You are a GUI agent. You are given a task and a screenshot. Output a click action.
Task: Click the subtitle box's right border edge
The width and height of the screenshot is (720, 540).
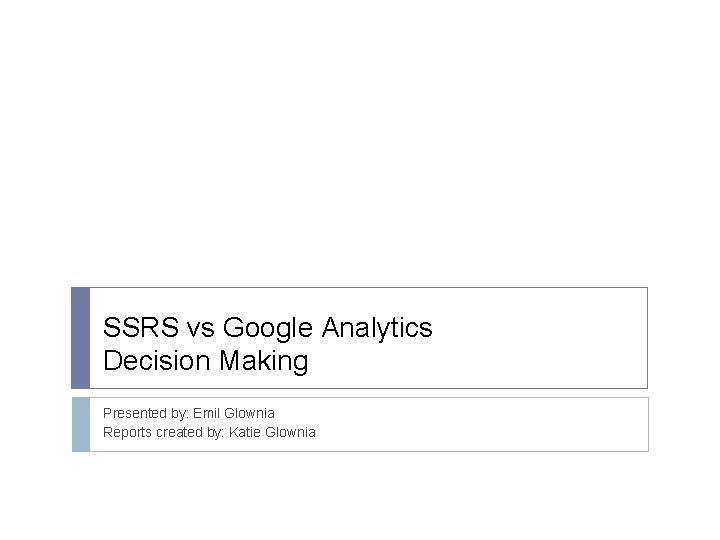pyautogui.click(x=648, y=424)
